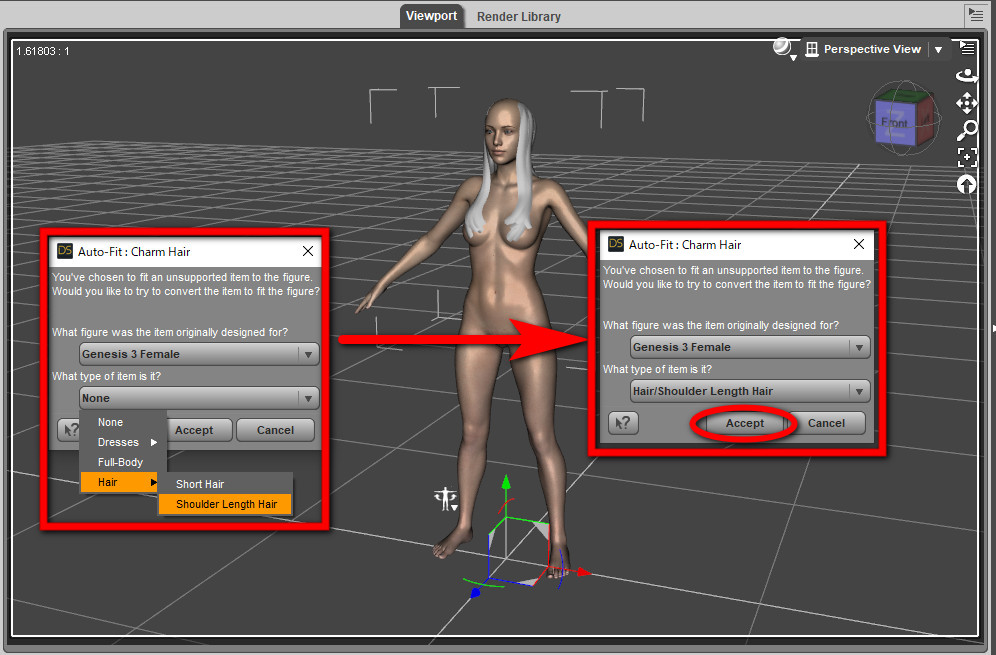
Task: Open the Hair/Shoulder Length Hair dropdown
Action: tap(749, 391)
